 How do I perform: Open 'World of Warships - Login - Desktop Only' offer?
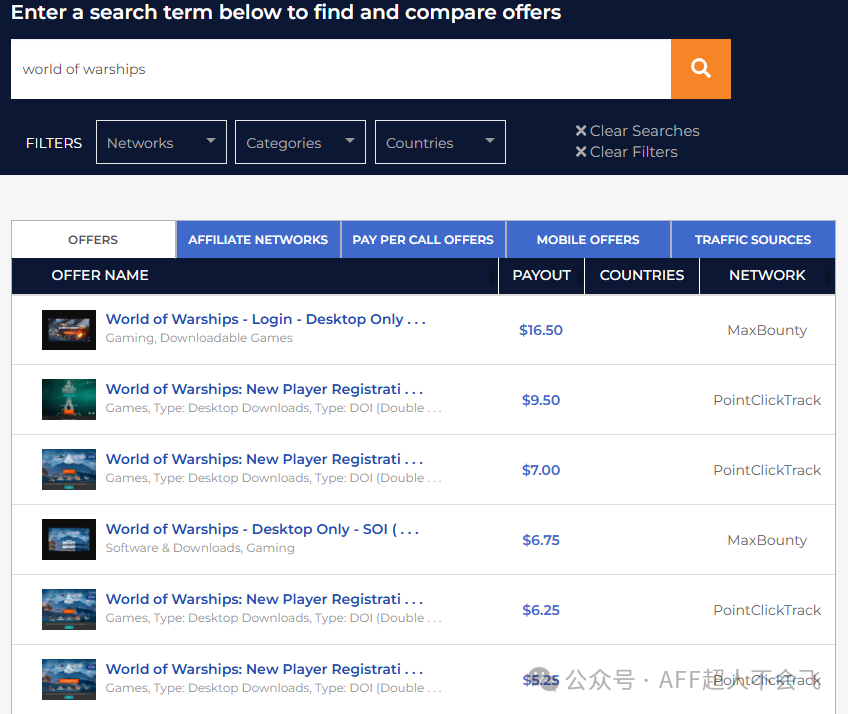click(266, 319)
